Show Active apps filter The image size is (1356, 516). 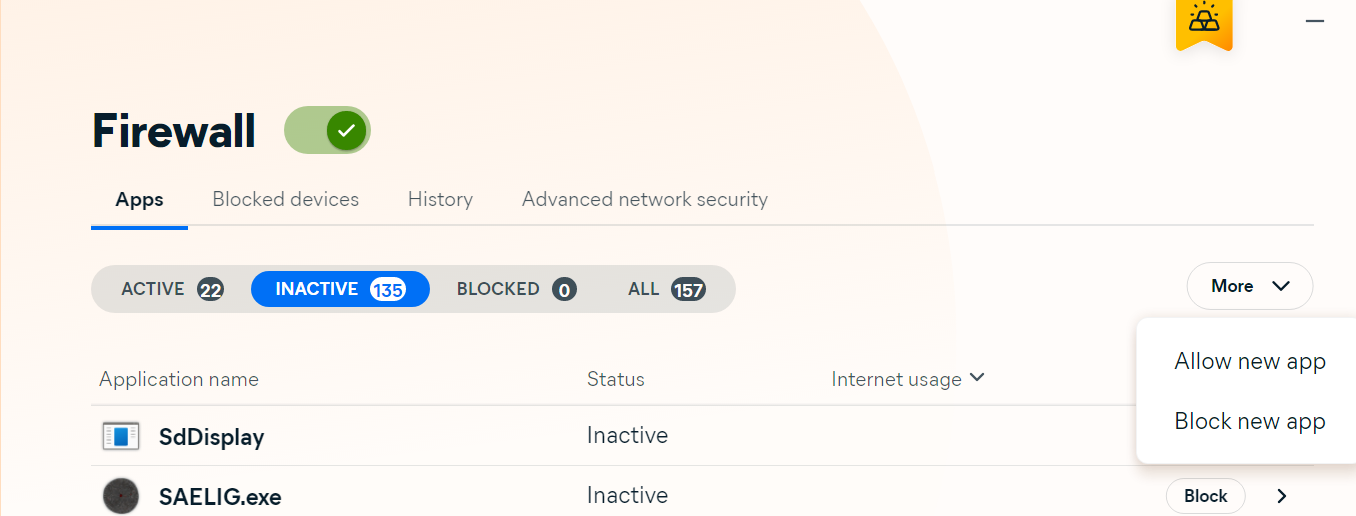pos(171,289)
